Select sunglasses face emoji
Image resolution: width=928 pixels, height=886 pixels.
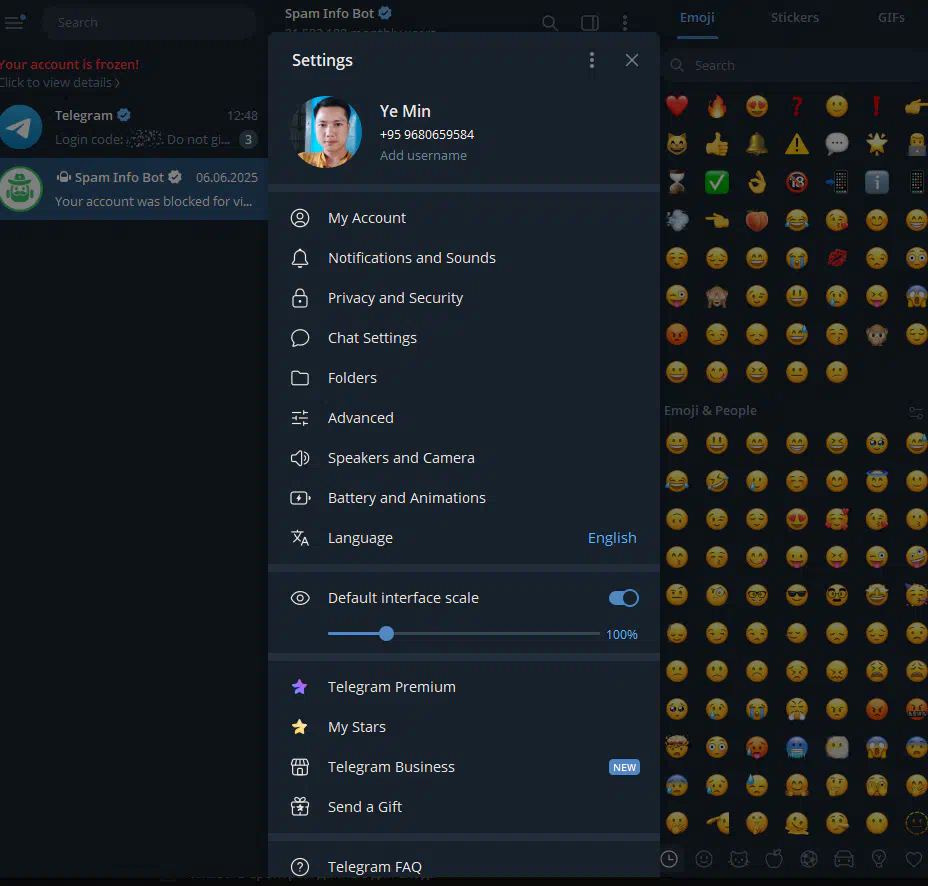pyautogui.click(x=797, y=595)
